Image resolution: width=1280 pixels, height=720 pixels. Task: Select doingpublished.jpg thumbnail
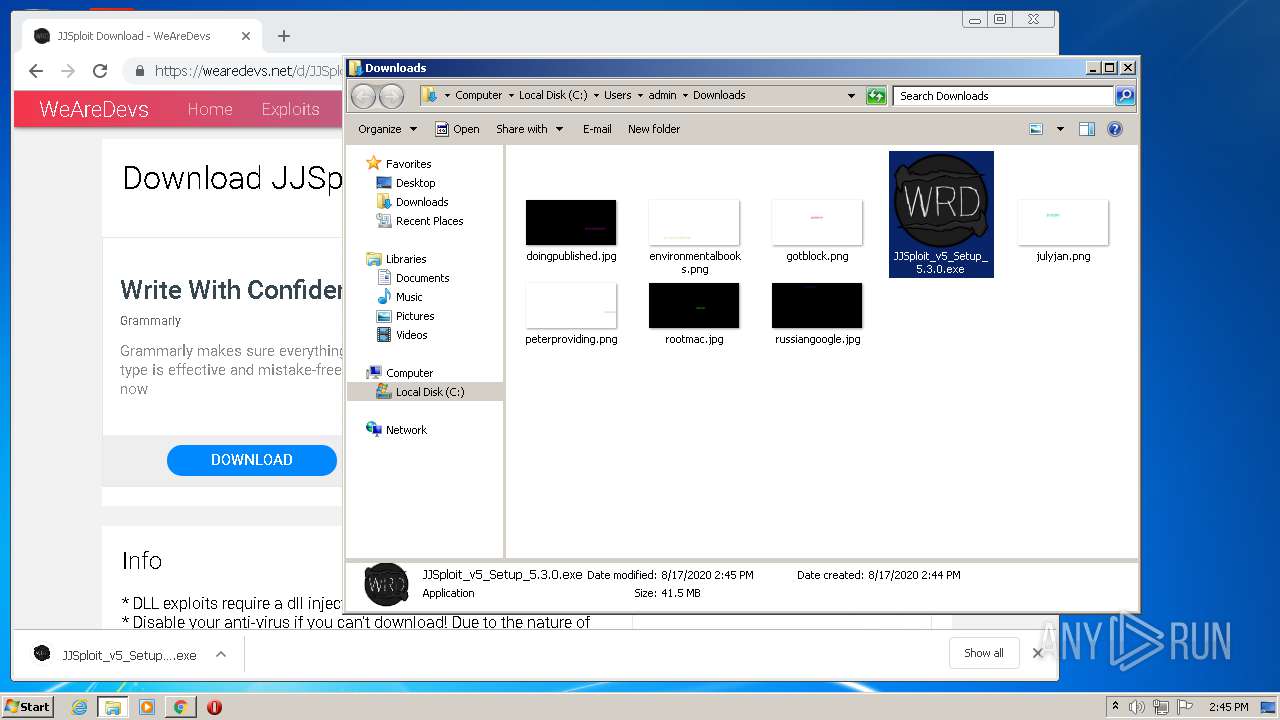[x=571, y=222]
